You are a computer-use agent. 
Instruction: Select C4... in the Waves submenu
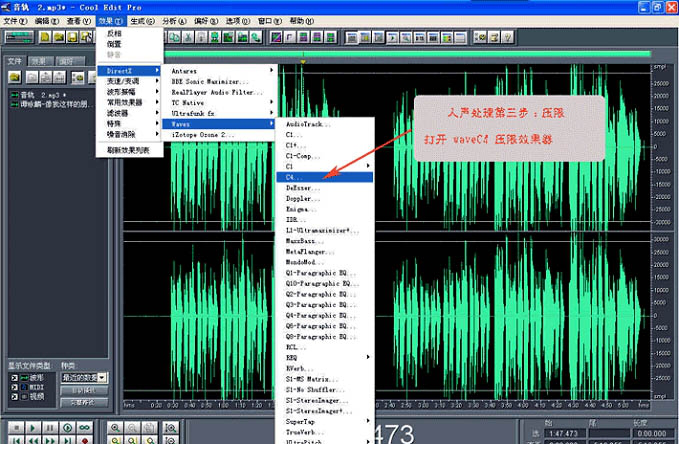pos(325,177)
